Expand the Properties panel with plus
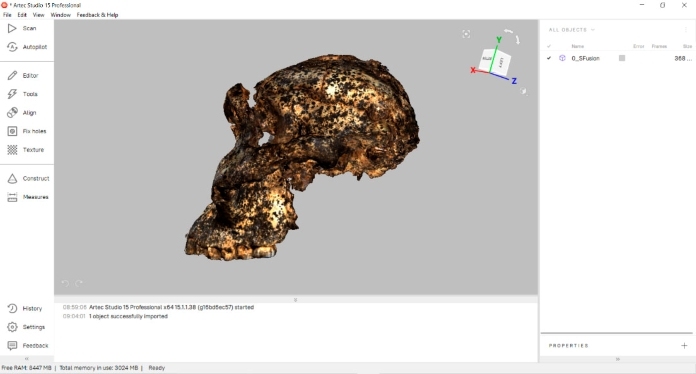 tap(684, 346)
